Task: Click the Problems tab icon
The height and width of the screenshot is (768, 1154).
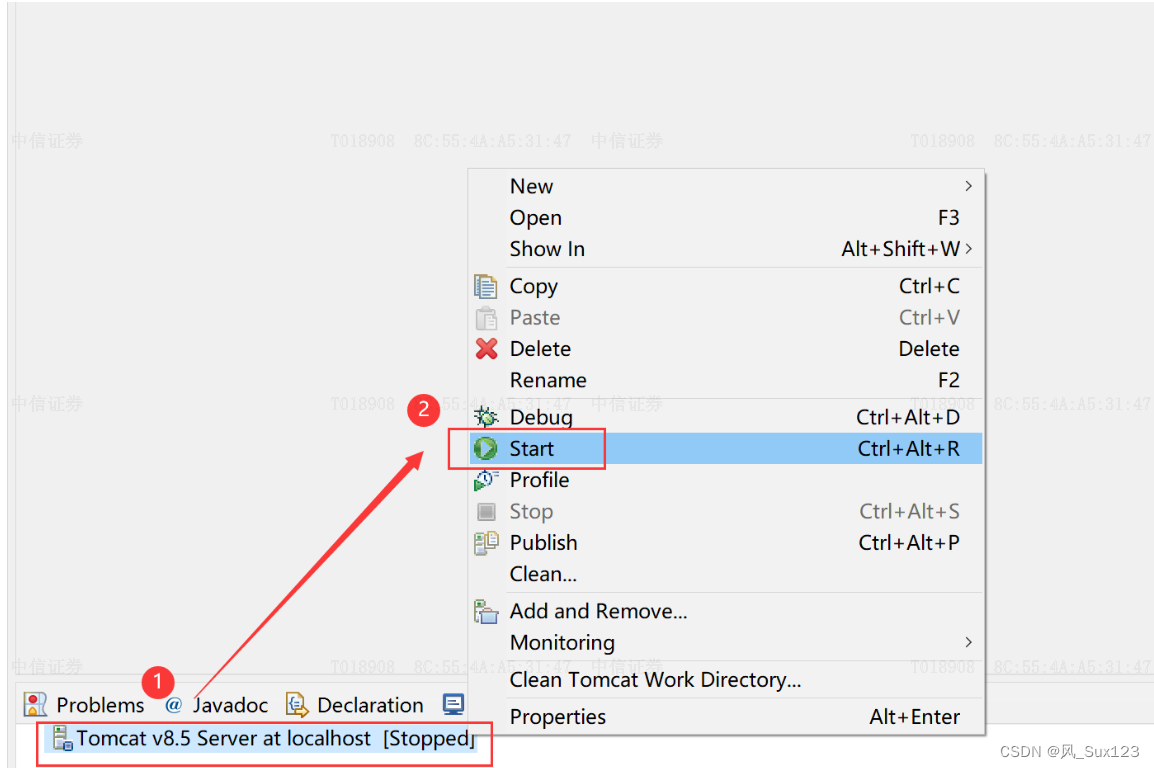Action: [35, 705]
